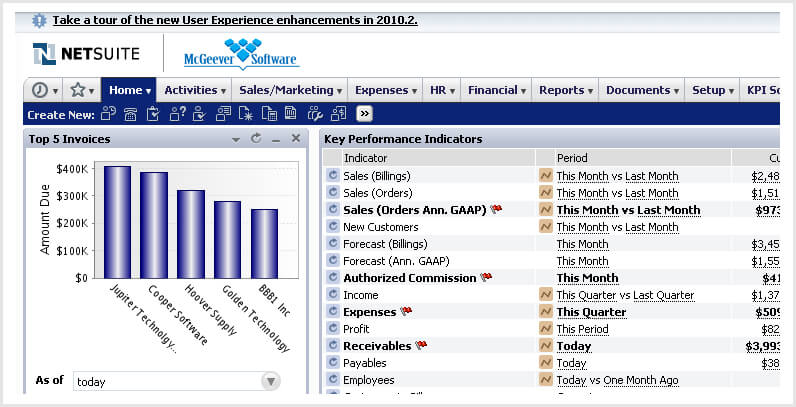Click the phone call icon in Create New

point(131,114)
